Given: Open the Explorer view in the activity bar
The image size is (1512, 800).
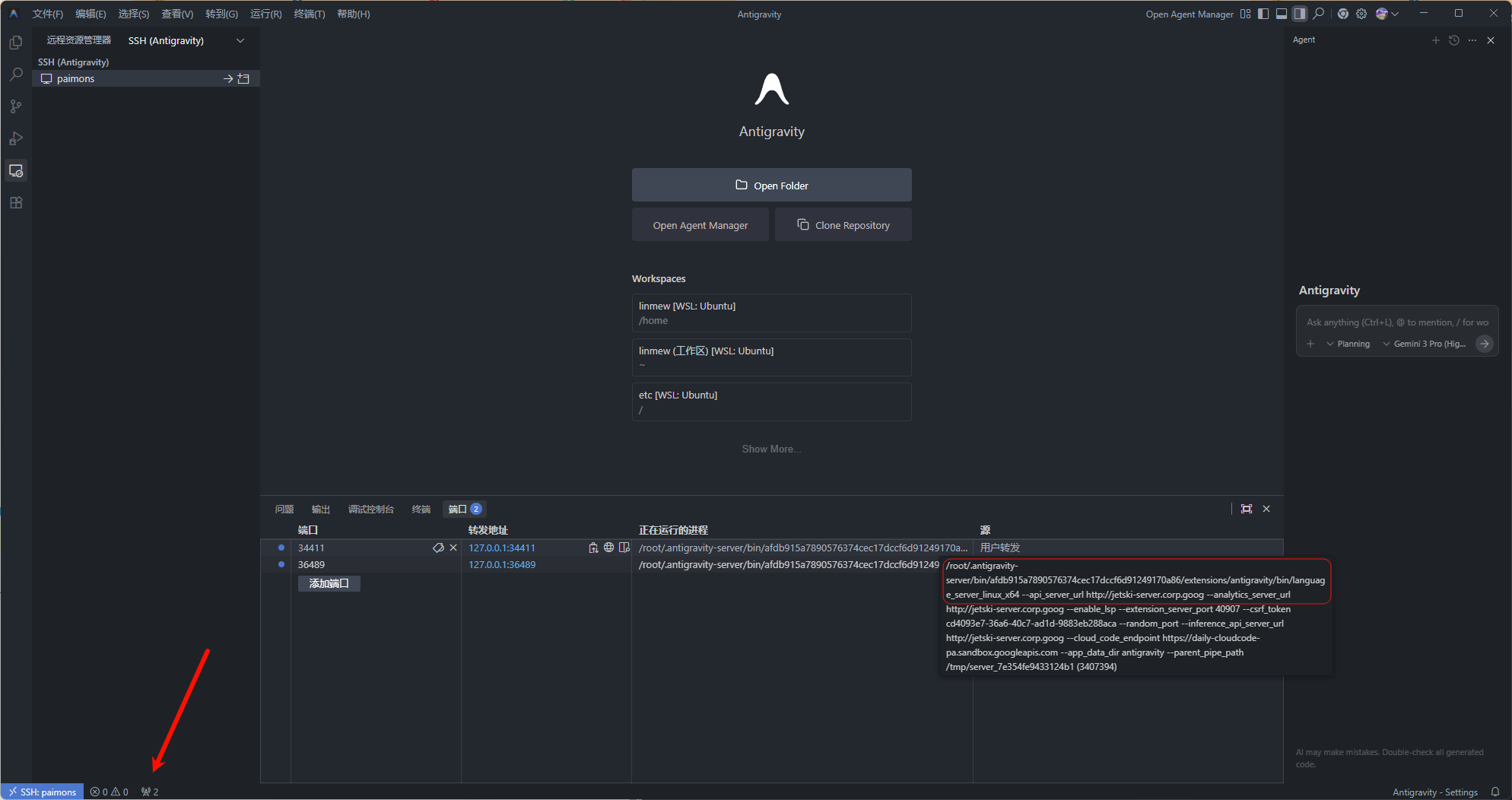Looking at the screenshot, I should 16,43.
